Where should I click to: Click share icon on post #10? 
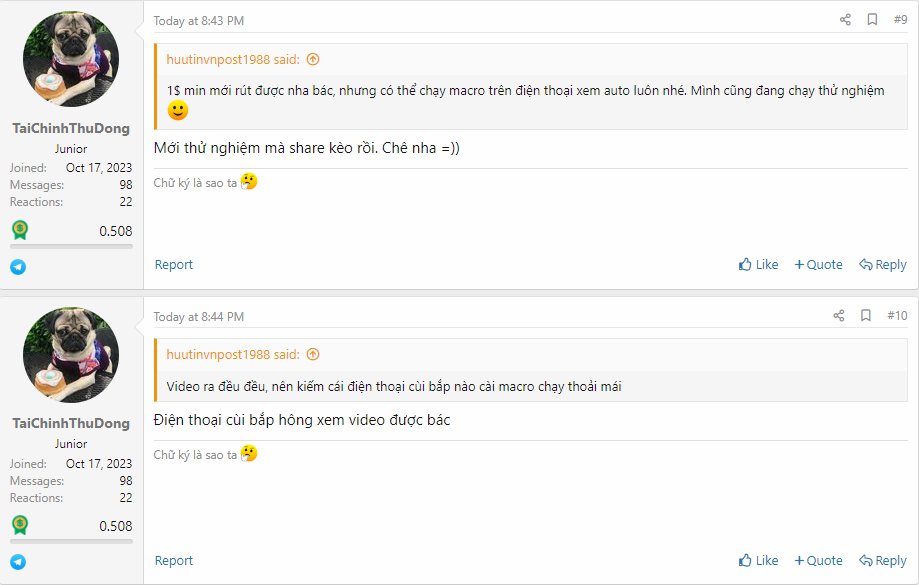coord(839,316)
